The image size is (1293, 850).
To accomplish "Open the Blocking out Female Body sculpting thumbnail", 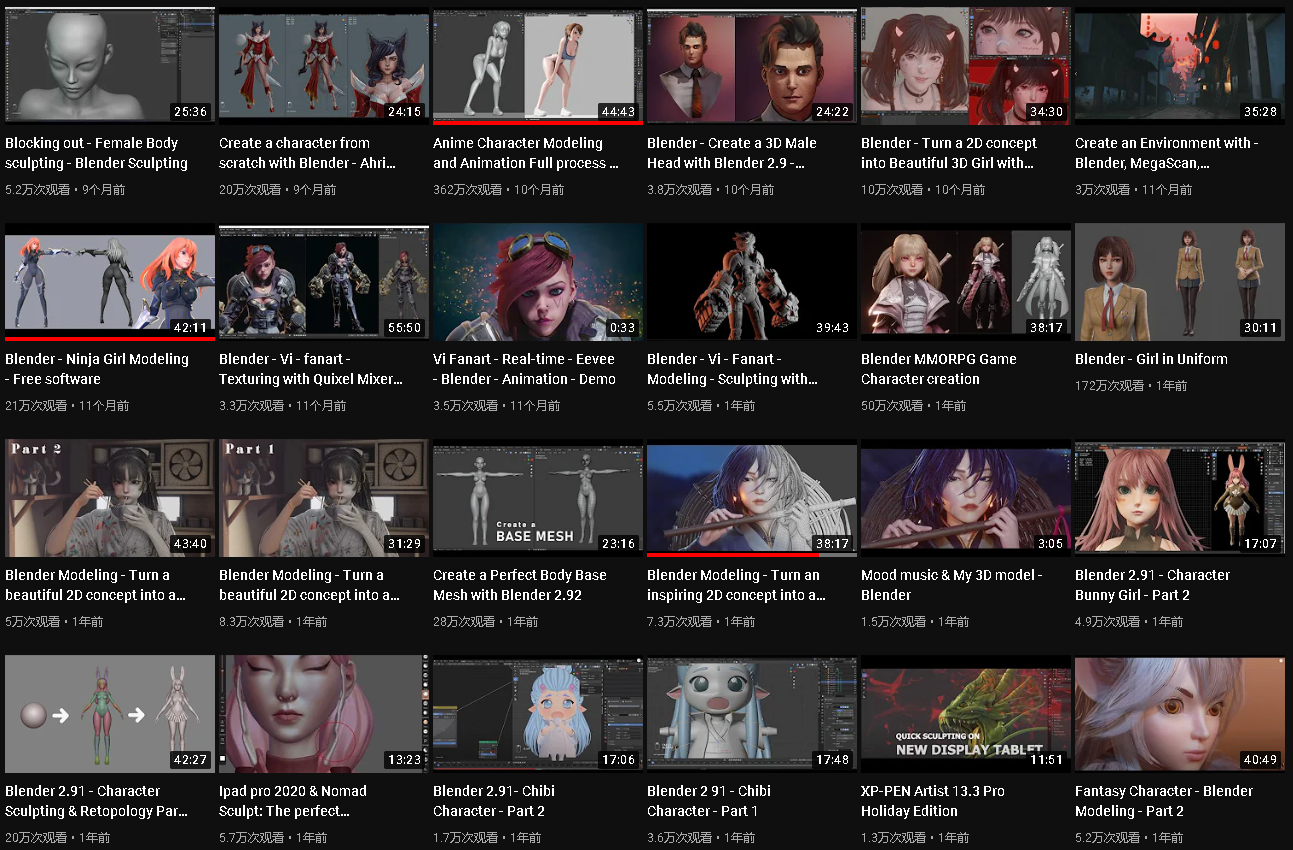I will tap(110, 65).
